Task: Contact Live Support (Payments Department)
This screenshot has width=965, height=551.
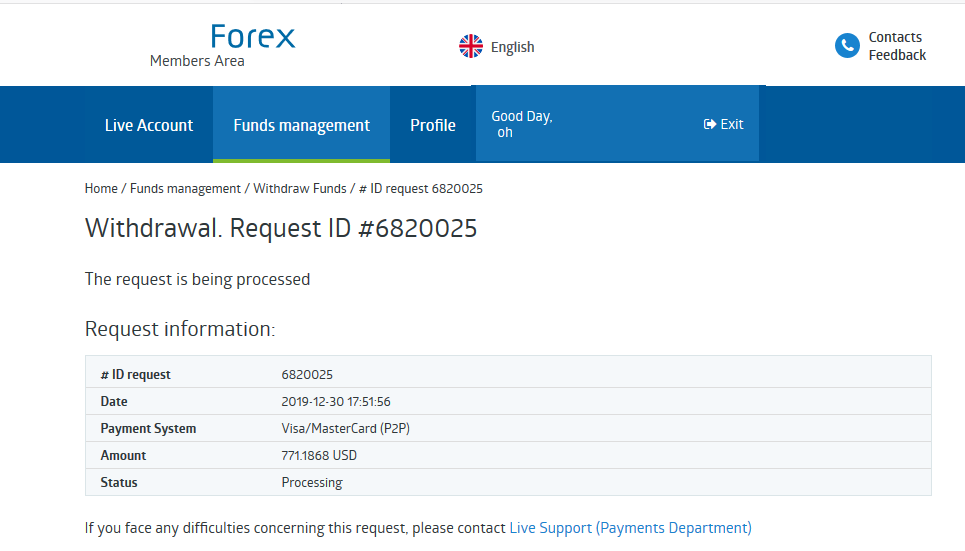Action: [630, 527]
